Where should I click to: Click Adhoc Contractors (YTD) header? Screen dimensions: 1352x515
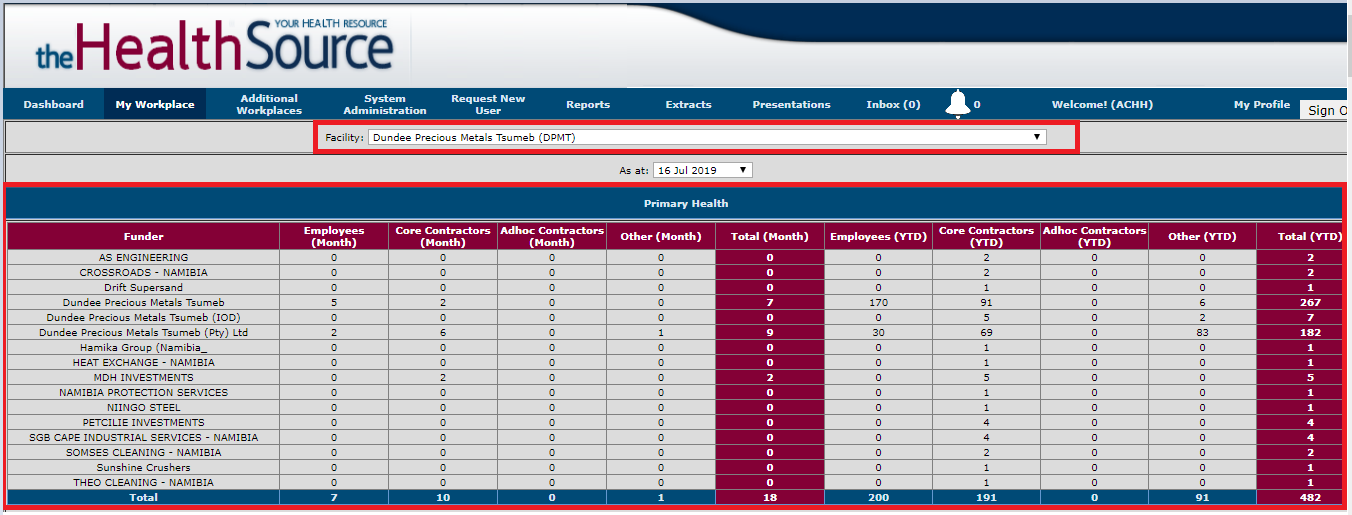click(1094, 236)
